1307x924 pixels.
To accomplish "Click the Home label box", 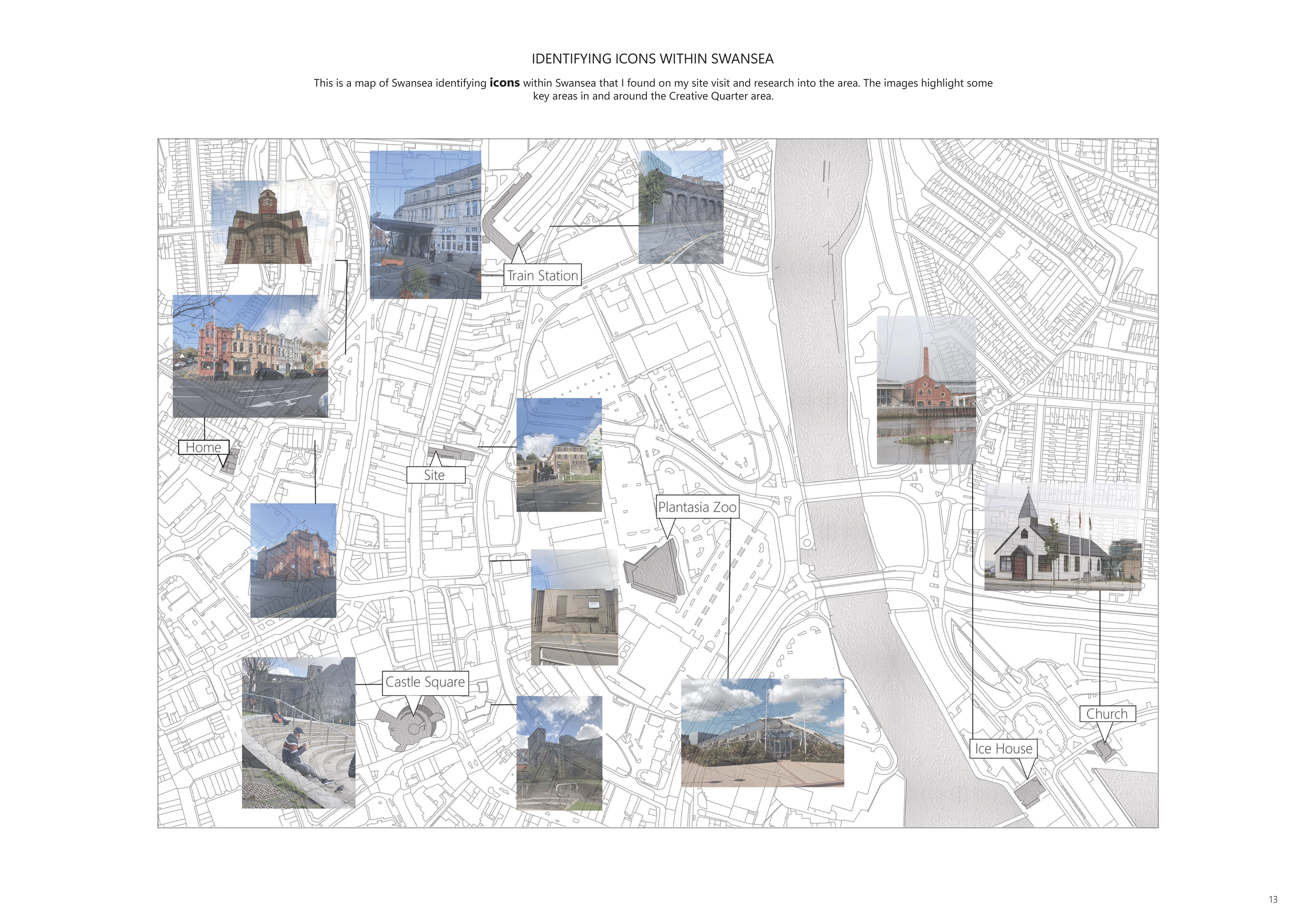I will [x=203, y=448].
